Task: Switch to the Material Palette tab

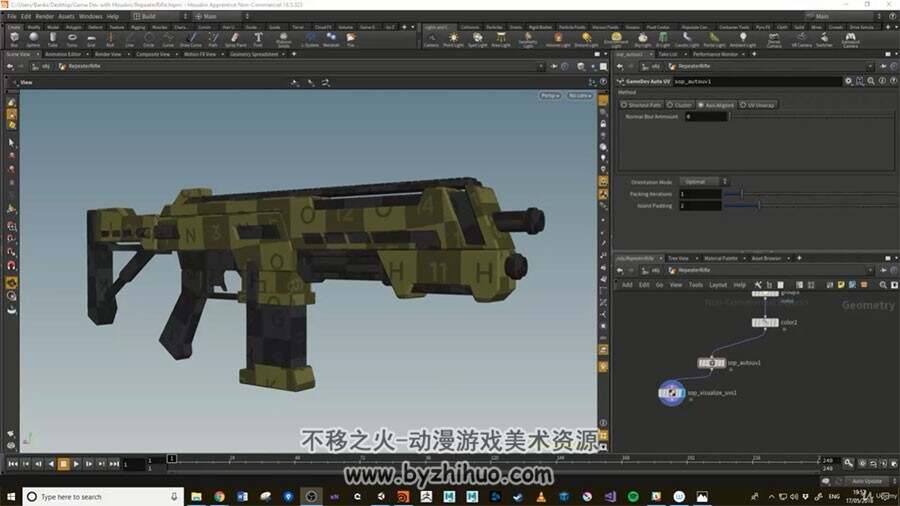Action: pos(720,258)
